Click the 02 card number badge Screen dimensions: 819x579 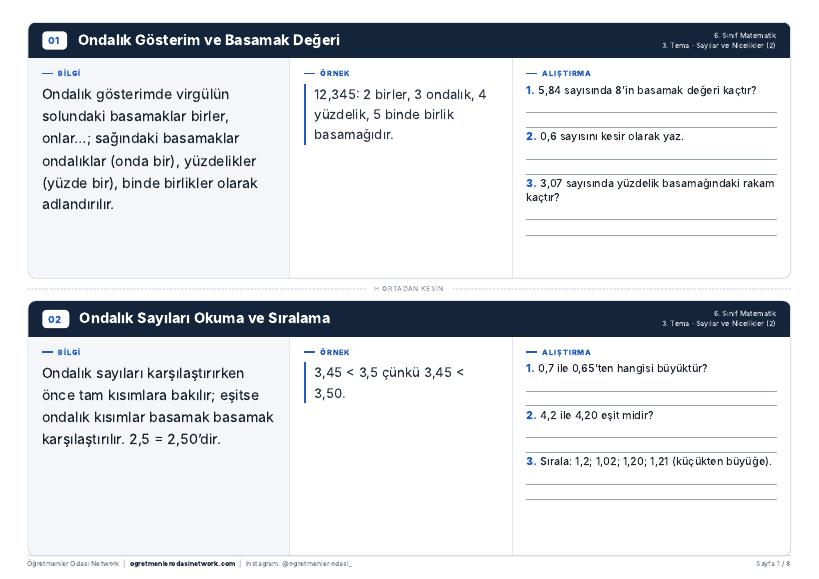(55, 319)
